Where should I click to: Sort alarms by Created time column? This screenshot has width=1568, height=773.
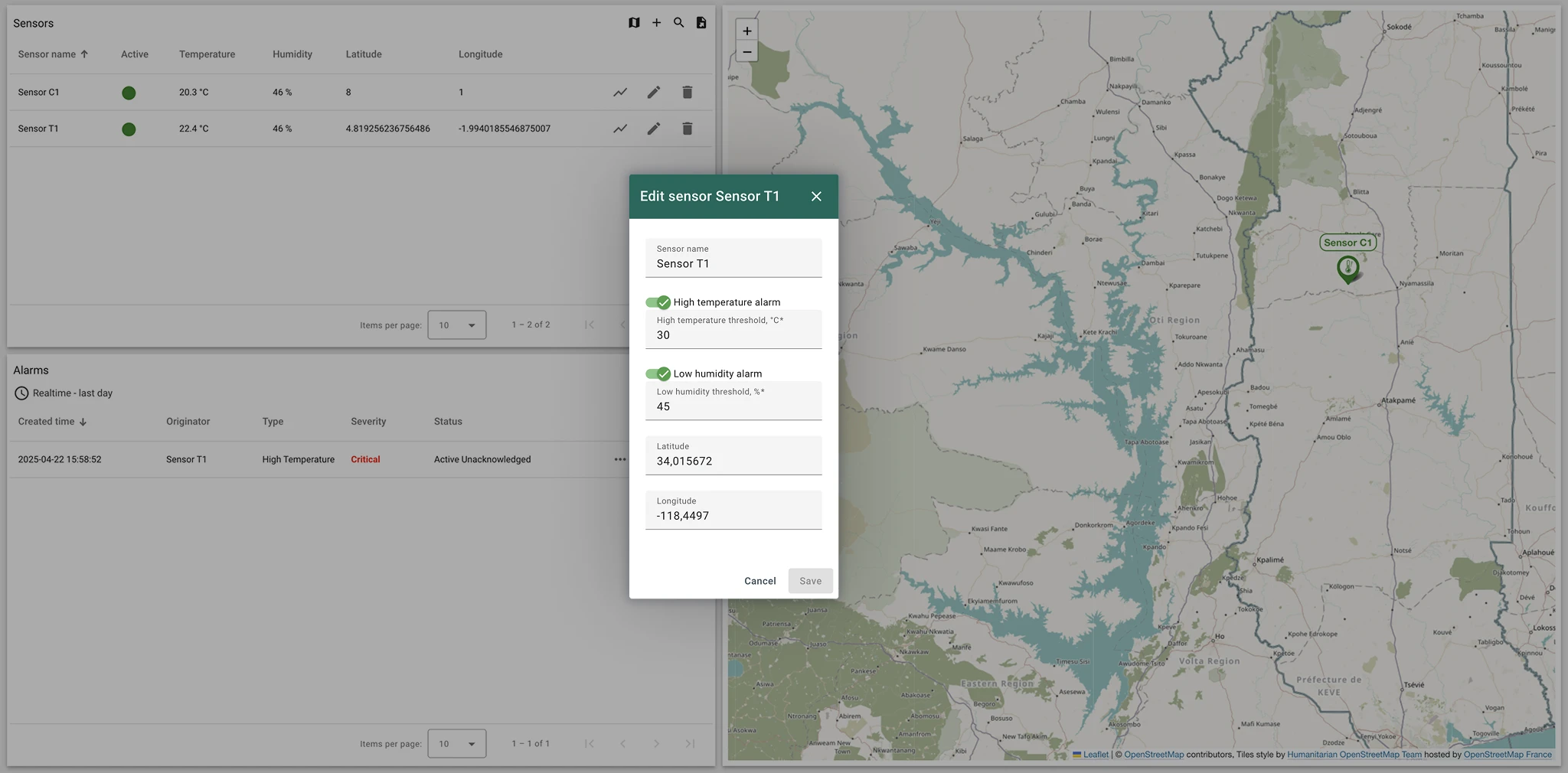point(47,422)
